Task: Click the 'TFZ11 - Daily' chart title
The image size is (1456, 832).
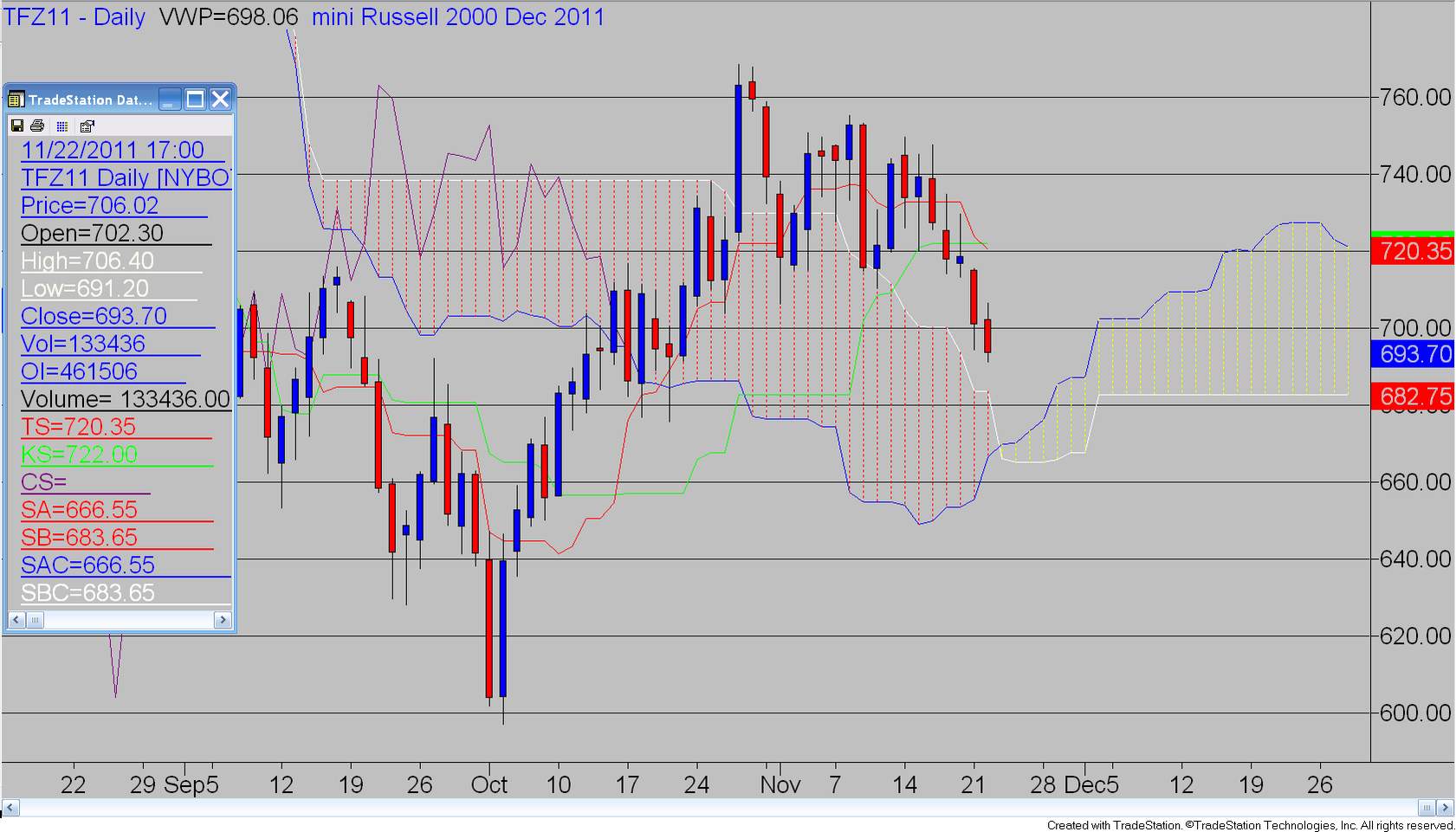Action: coord(74,16)
